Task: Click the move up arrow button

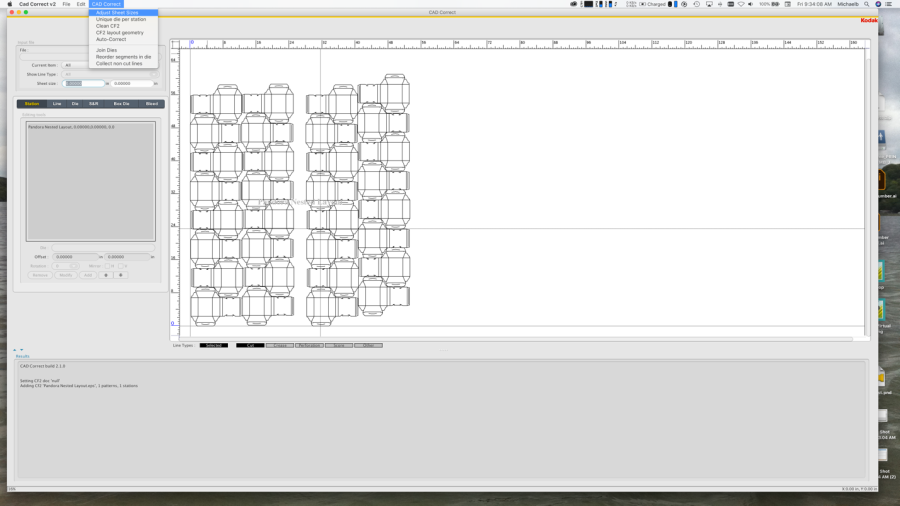Action: tap(106, 275)
